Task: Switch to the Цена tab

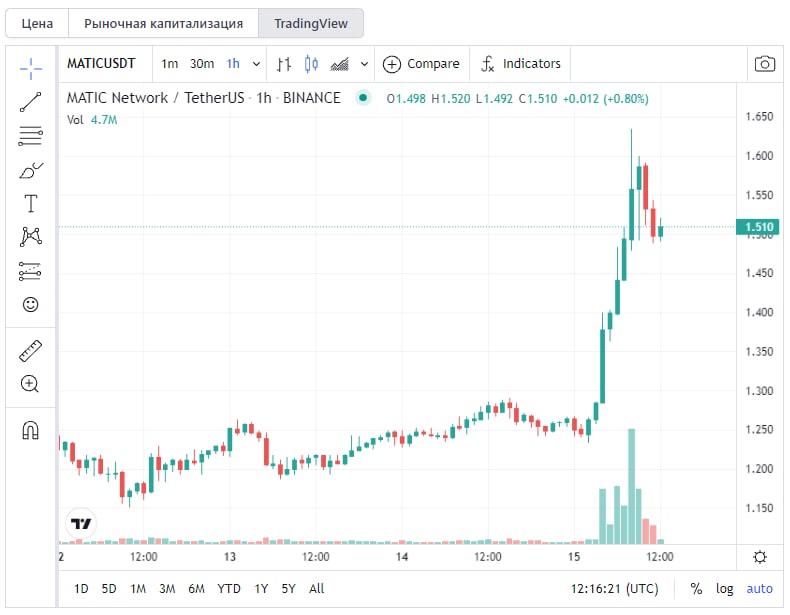Action: tap(37, 23)
